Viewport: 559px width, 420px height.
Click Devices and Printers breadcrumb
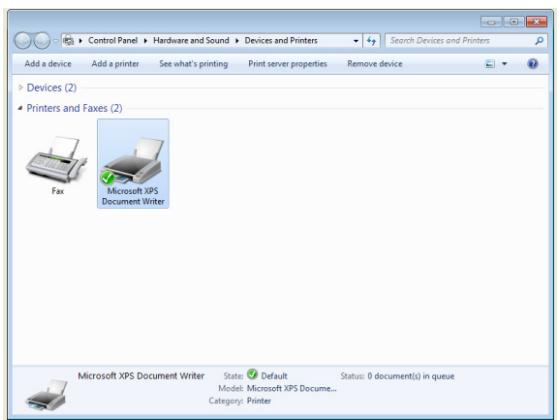pos(281,41)
